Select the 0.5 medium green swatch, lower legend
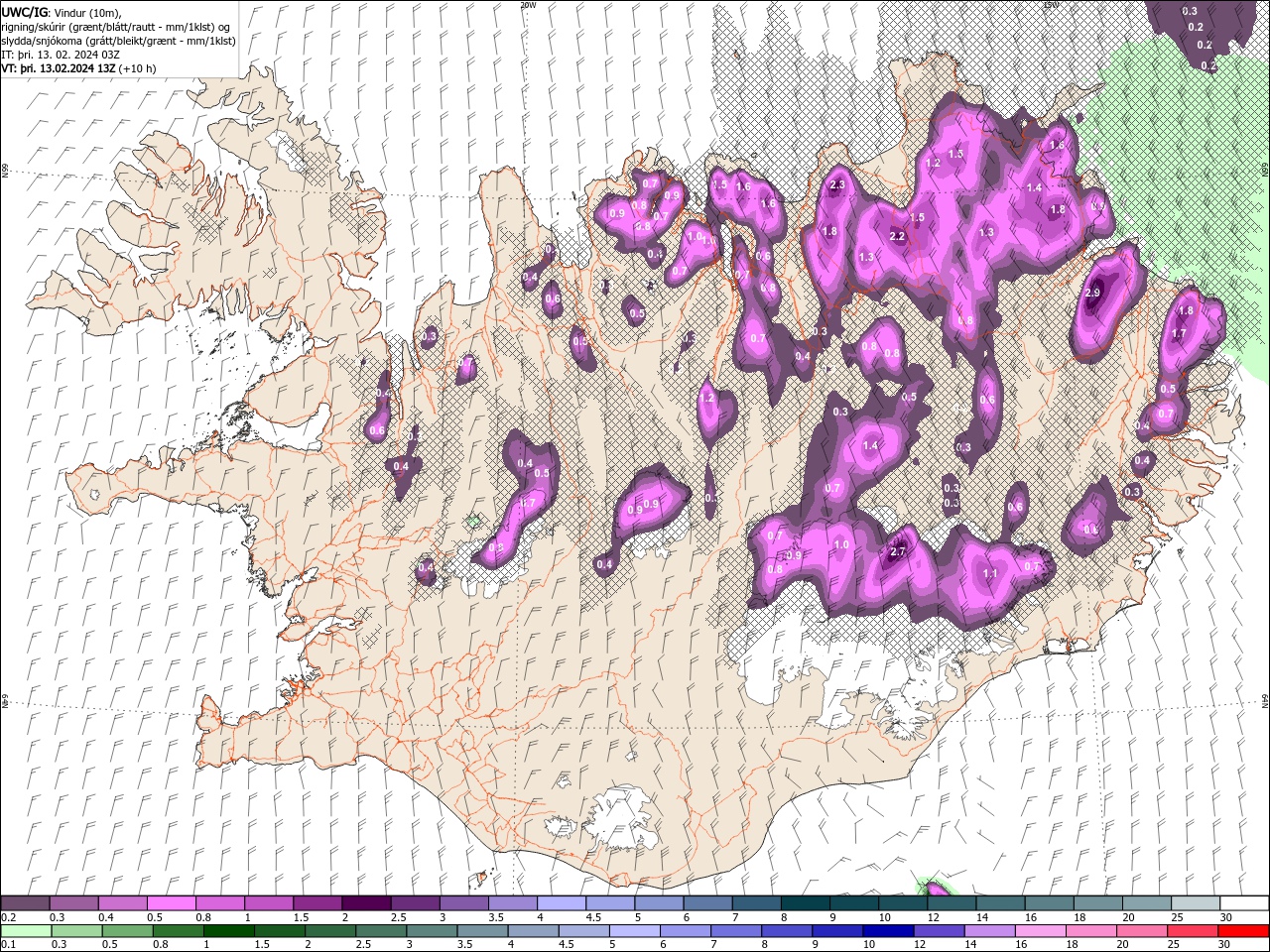This screenshot has height=952, width=1270. point(127,932)
